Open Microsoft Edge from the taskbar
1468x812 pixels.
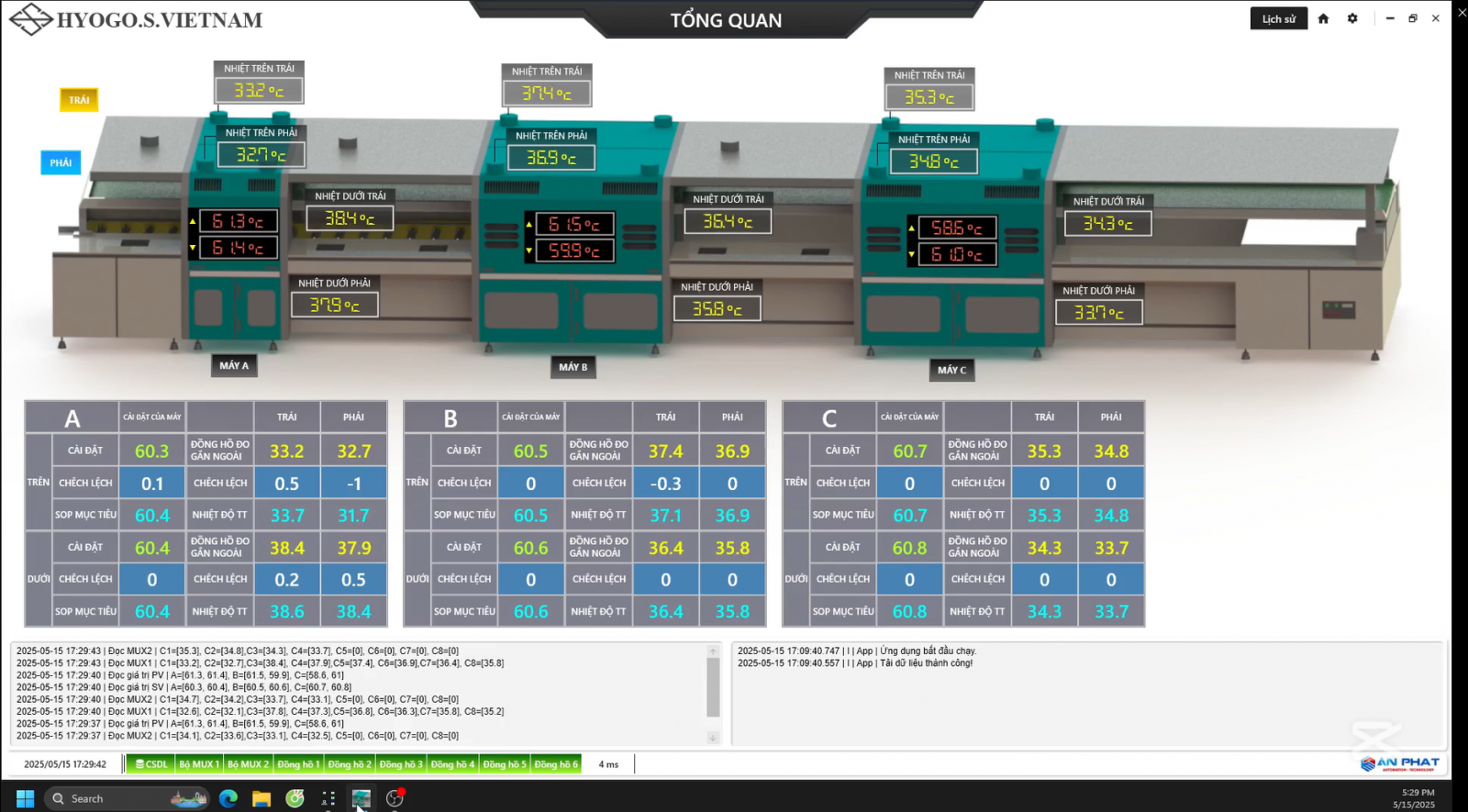click(228, 798)
